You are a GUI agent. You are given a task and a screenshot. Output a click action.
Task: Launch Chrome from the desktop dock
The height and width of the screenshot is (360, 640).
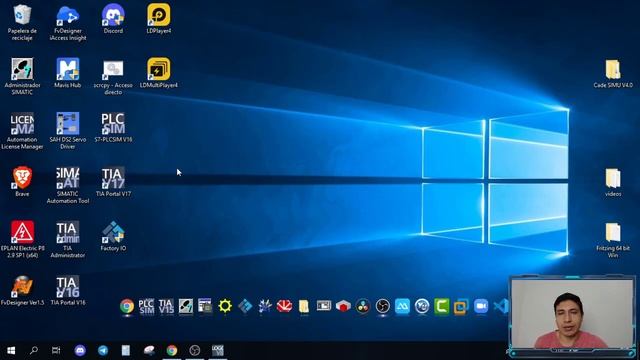click(x=127, y=306)
